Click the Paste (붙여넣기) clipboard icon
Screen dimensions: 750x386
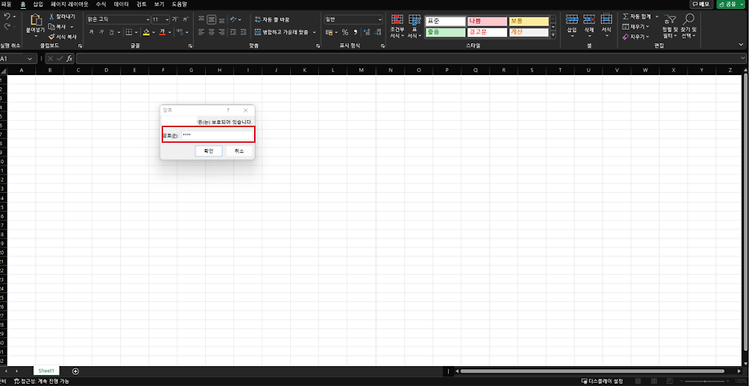click(36, 20)
